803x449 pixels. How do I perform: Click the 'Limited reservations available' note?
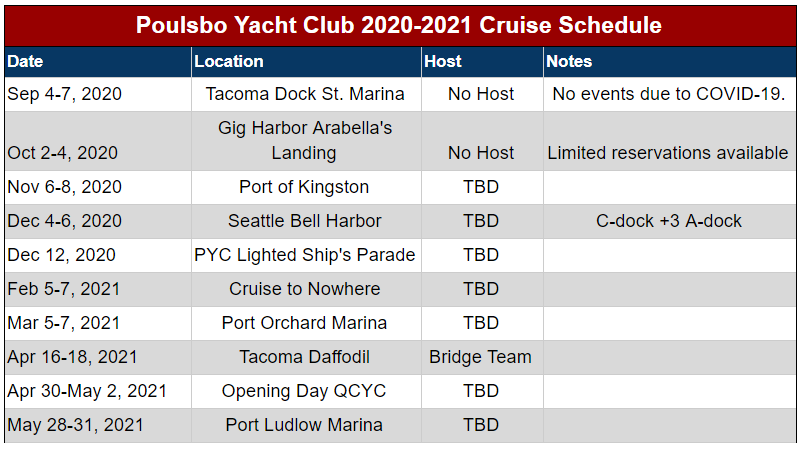(x=668, y=153)
